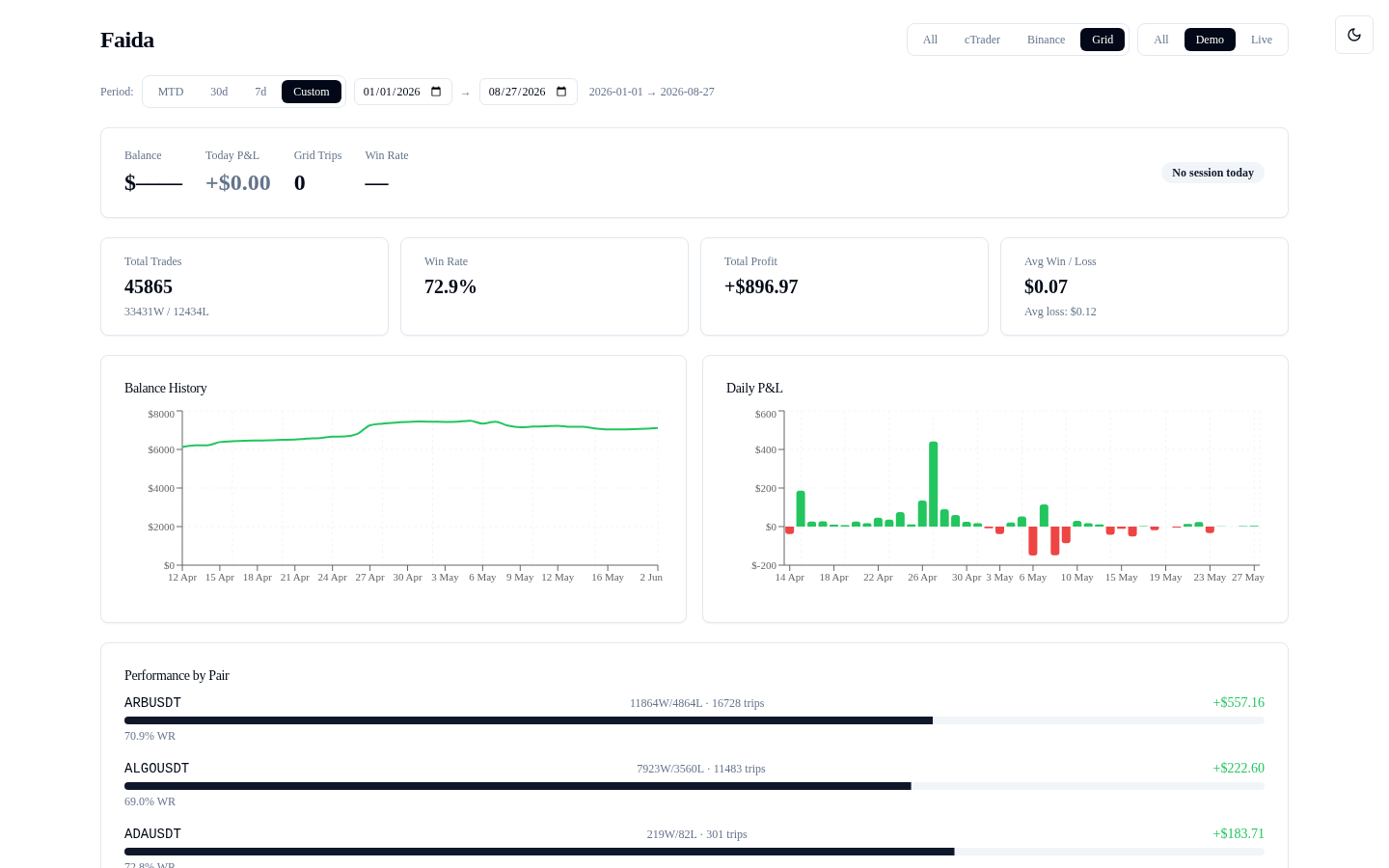This screenshot has height=868, width=1389.
Task: Click the Daily P&L chart title
Action: point(754,388)
